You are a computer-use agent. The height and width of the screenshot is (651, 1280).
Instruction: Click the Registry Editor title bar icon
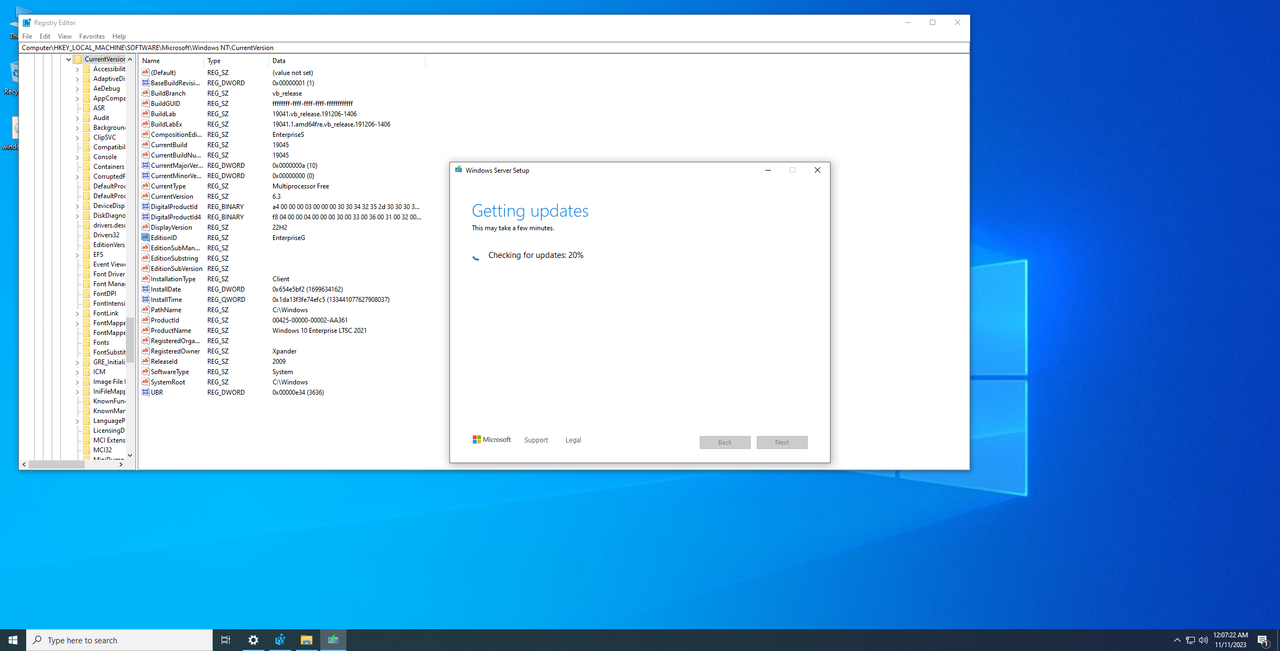click(27, 22)
